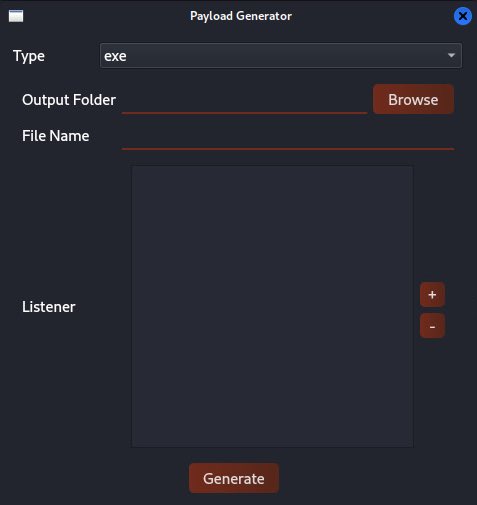
Task: Focus the File Name input field
Action: [x=288, y=136]
